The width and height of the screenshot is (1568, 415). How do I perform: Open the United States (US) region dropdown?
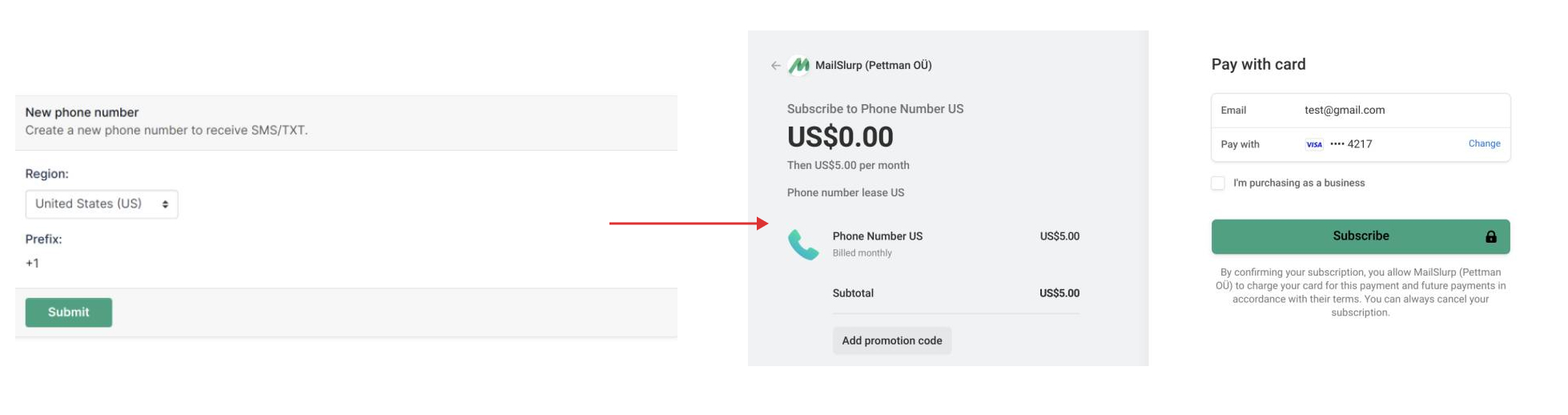point(101,204)
